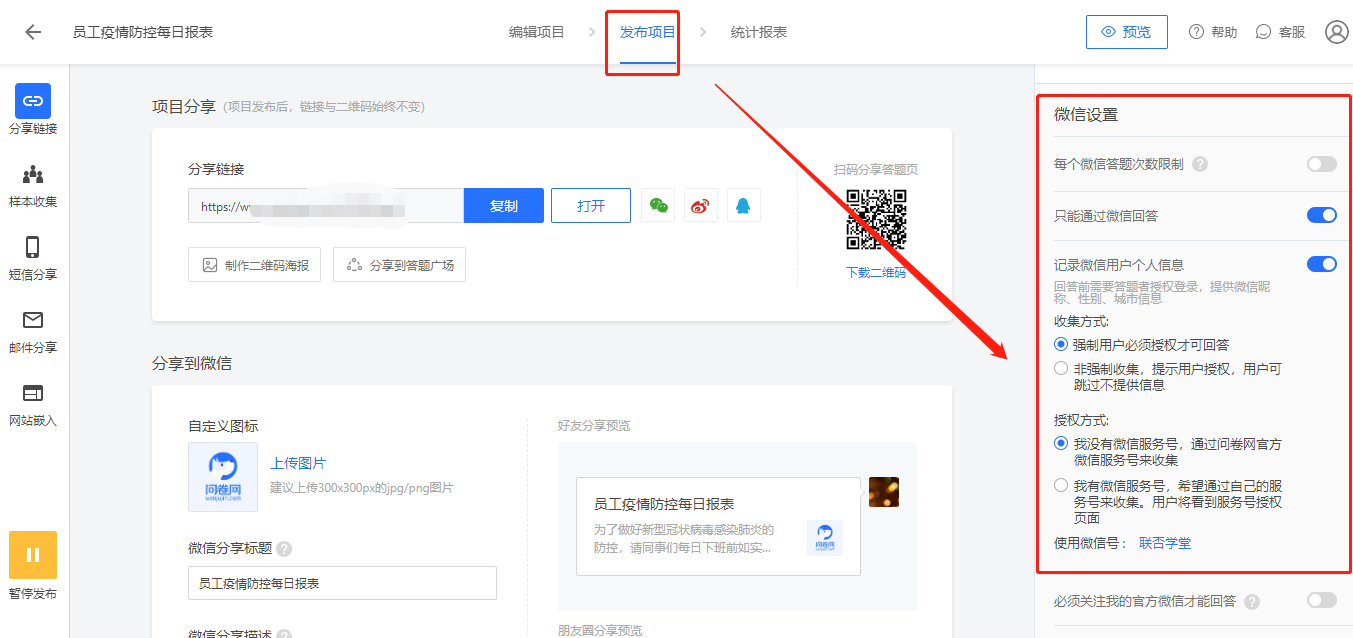Click the avatar in 好友分享预览
This screenshot has width=1353, height=638.
pos(884,492)
